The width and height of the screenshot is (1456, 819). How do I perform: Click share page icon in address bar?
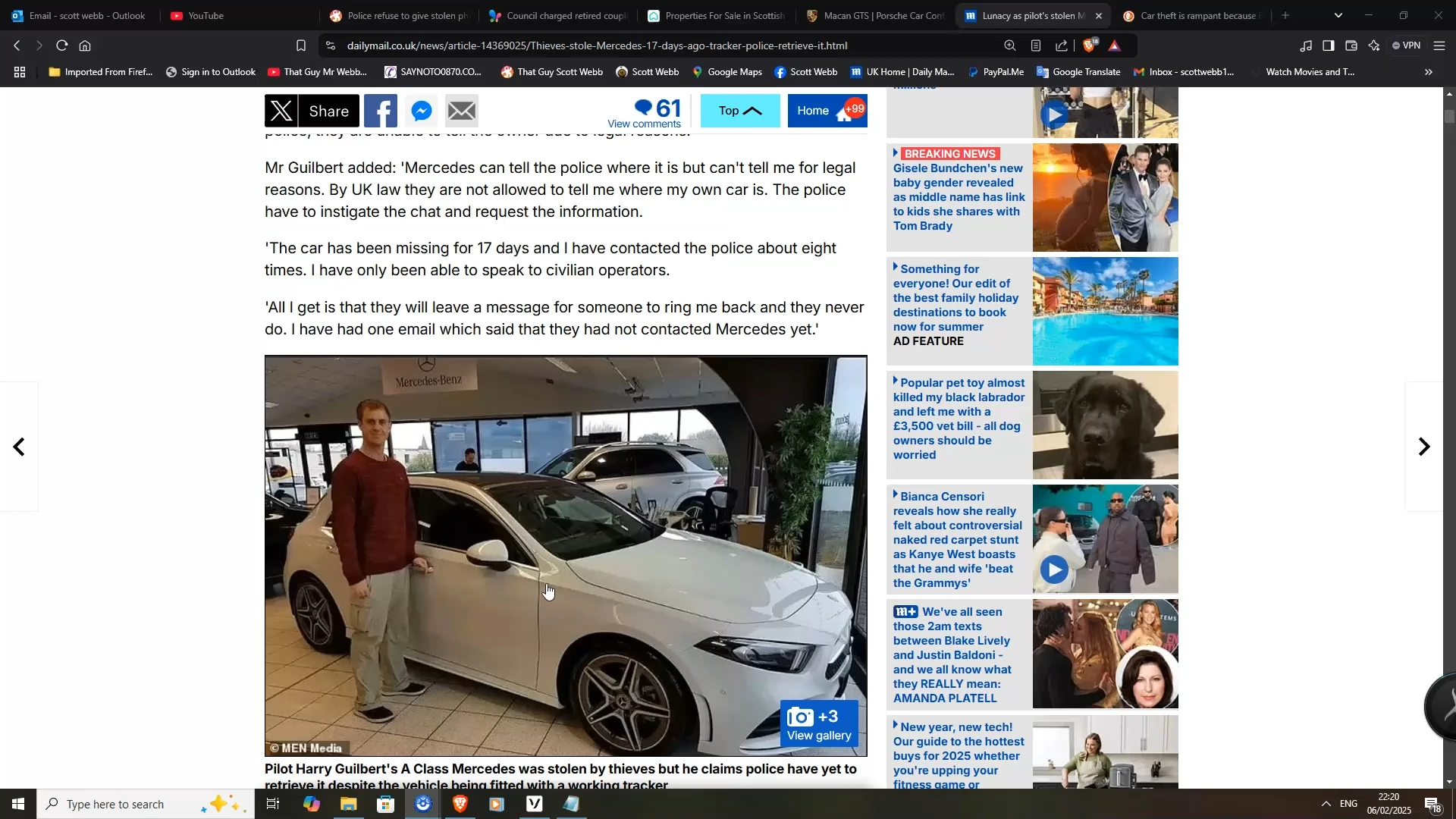pos(1062,45)
